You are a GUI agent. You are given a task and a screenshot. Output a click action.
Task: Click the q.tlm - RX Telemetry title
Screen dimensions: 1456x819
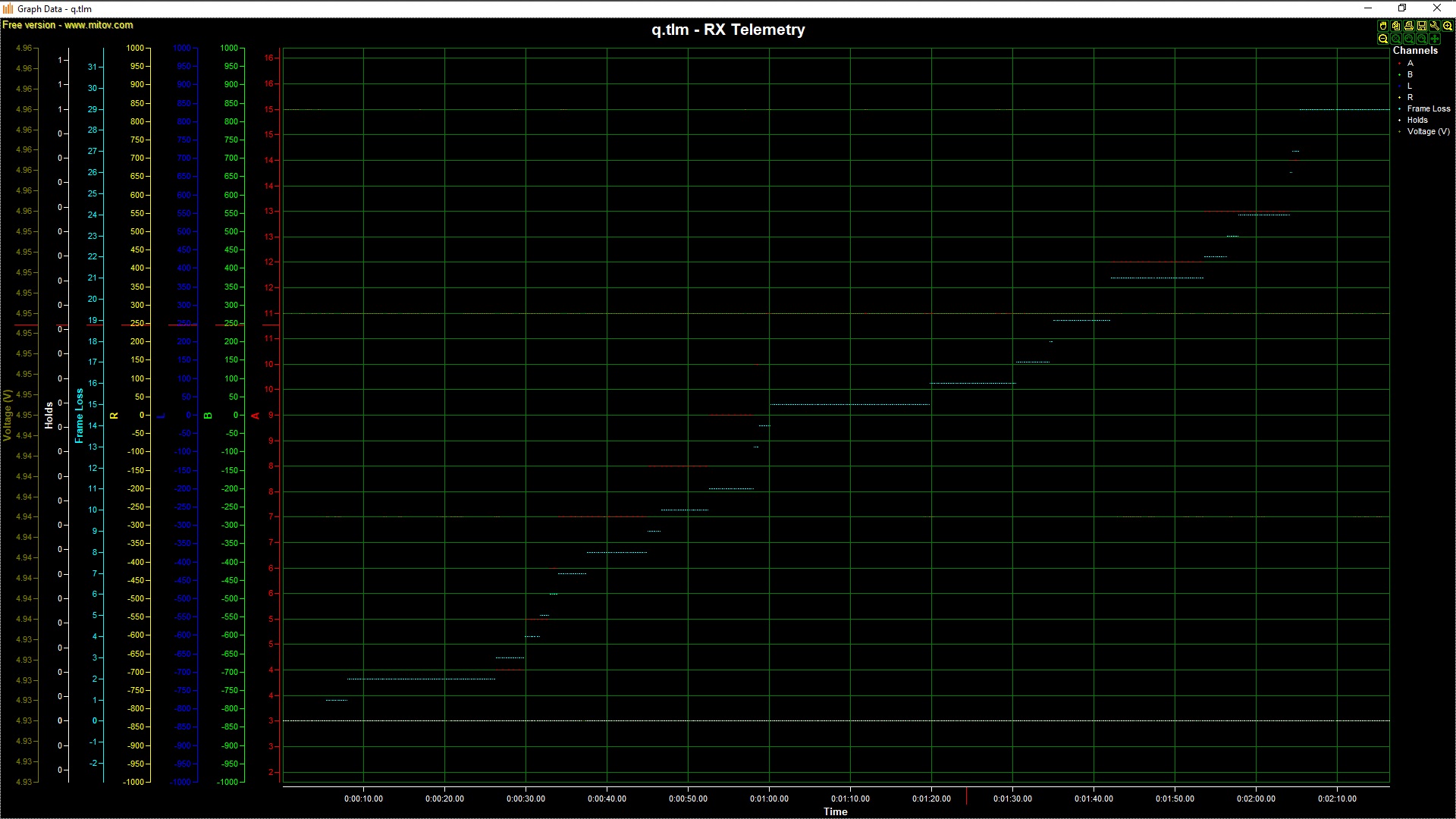coord(728,30)
